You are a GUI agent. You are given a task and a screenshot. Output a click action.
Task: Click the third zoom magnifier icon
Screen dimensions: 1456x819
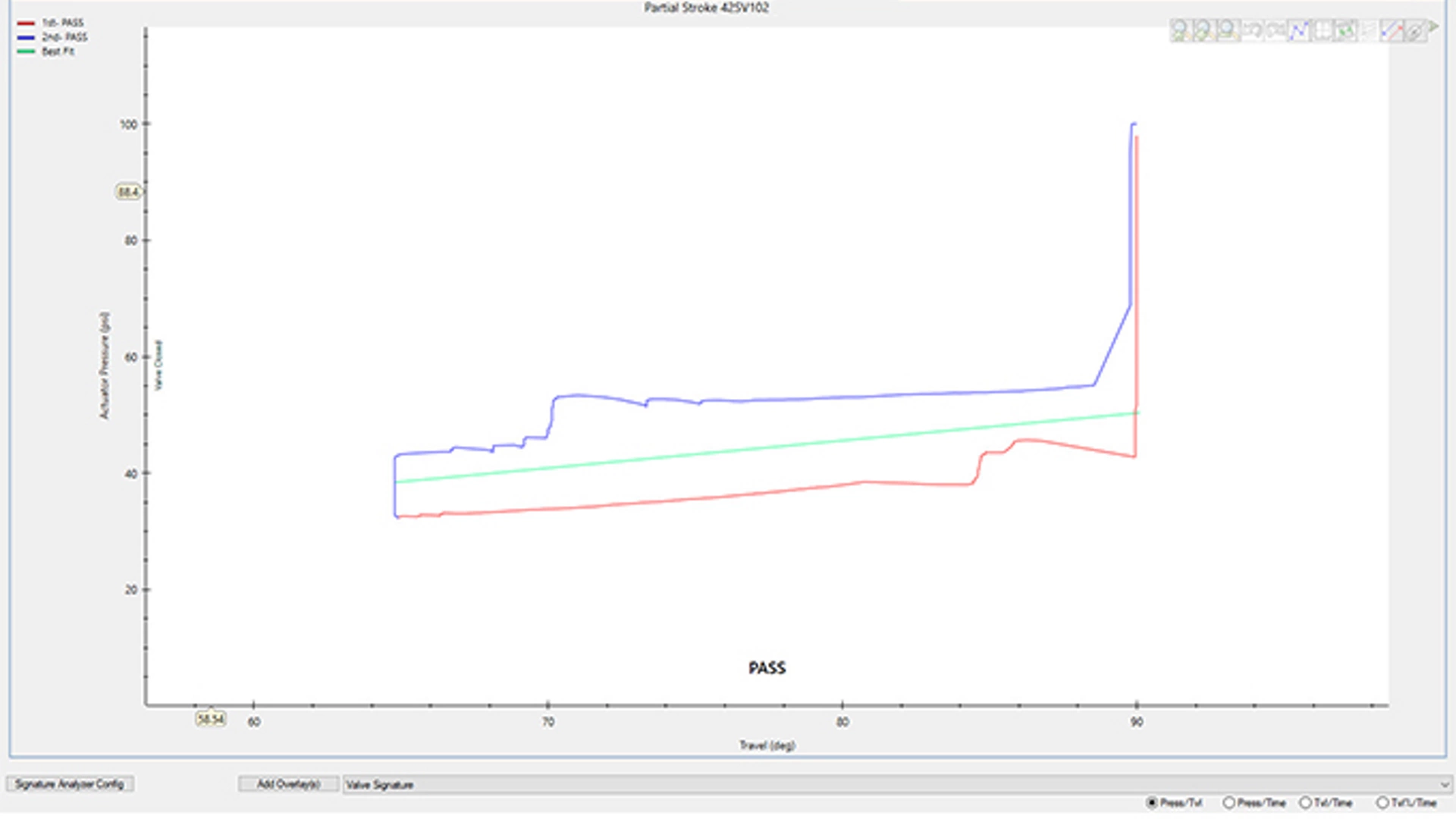click(1228, 30)
